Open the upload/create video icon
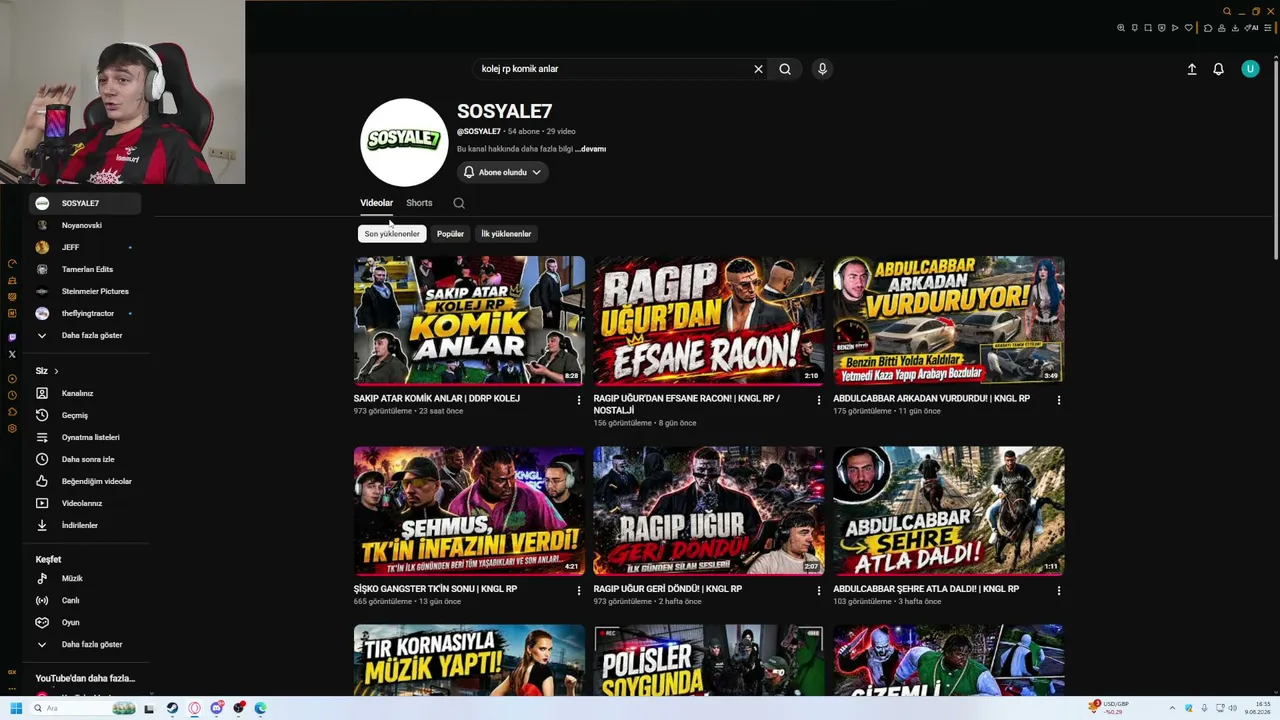Viewport: 1280px width, 720px height. point(1192,69)
